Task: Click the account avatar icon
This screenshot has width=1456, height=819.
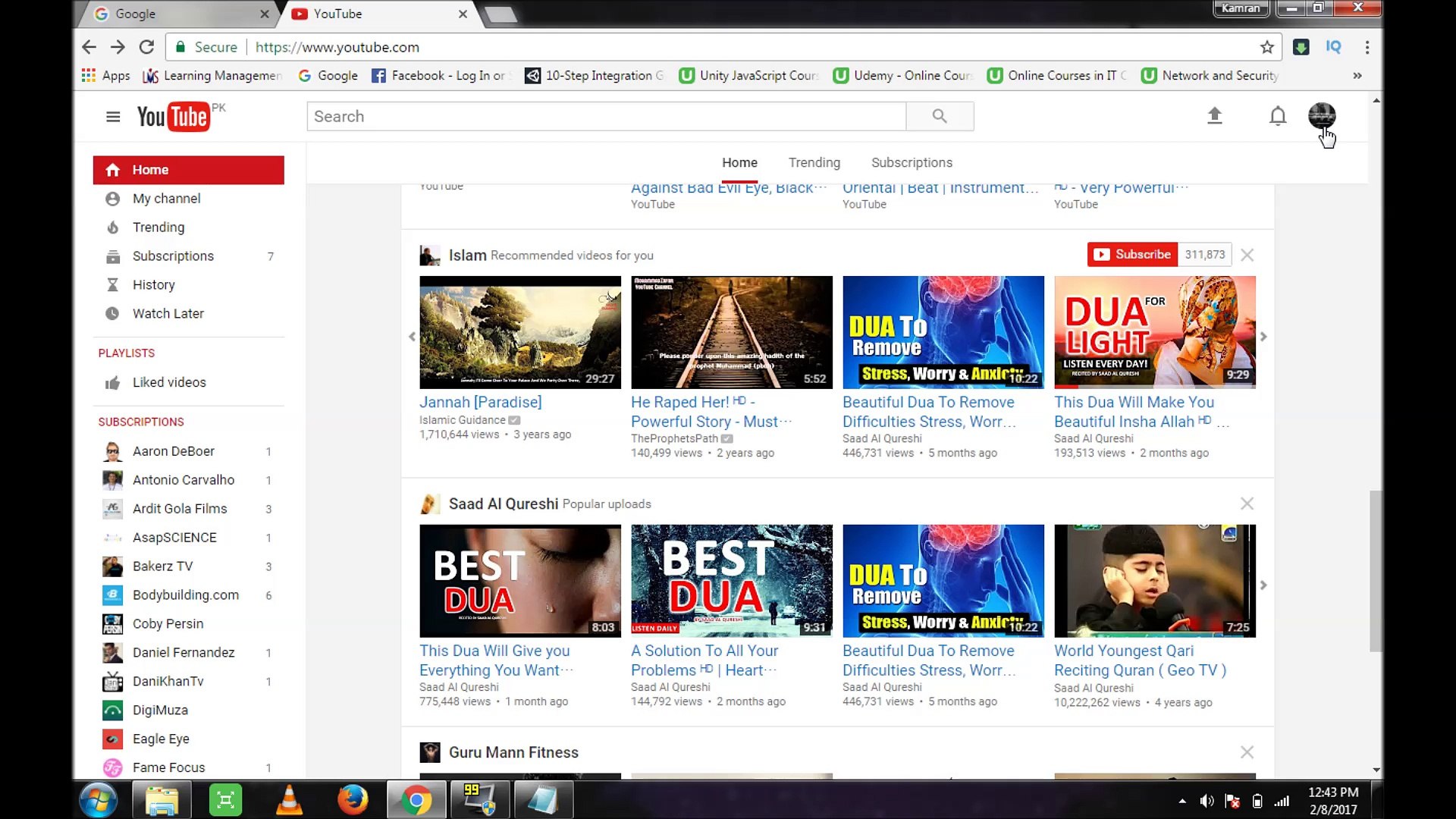Action: [1323, 116]
